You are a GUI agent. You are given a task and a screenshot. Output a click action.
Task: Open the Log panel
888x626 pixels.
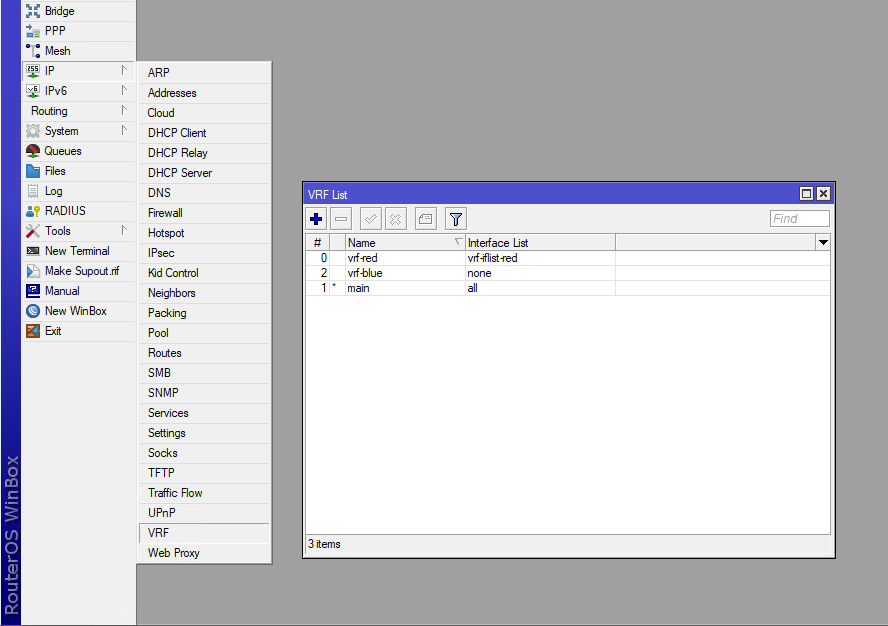tap(55, 190)
